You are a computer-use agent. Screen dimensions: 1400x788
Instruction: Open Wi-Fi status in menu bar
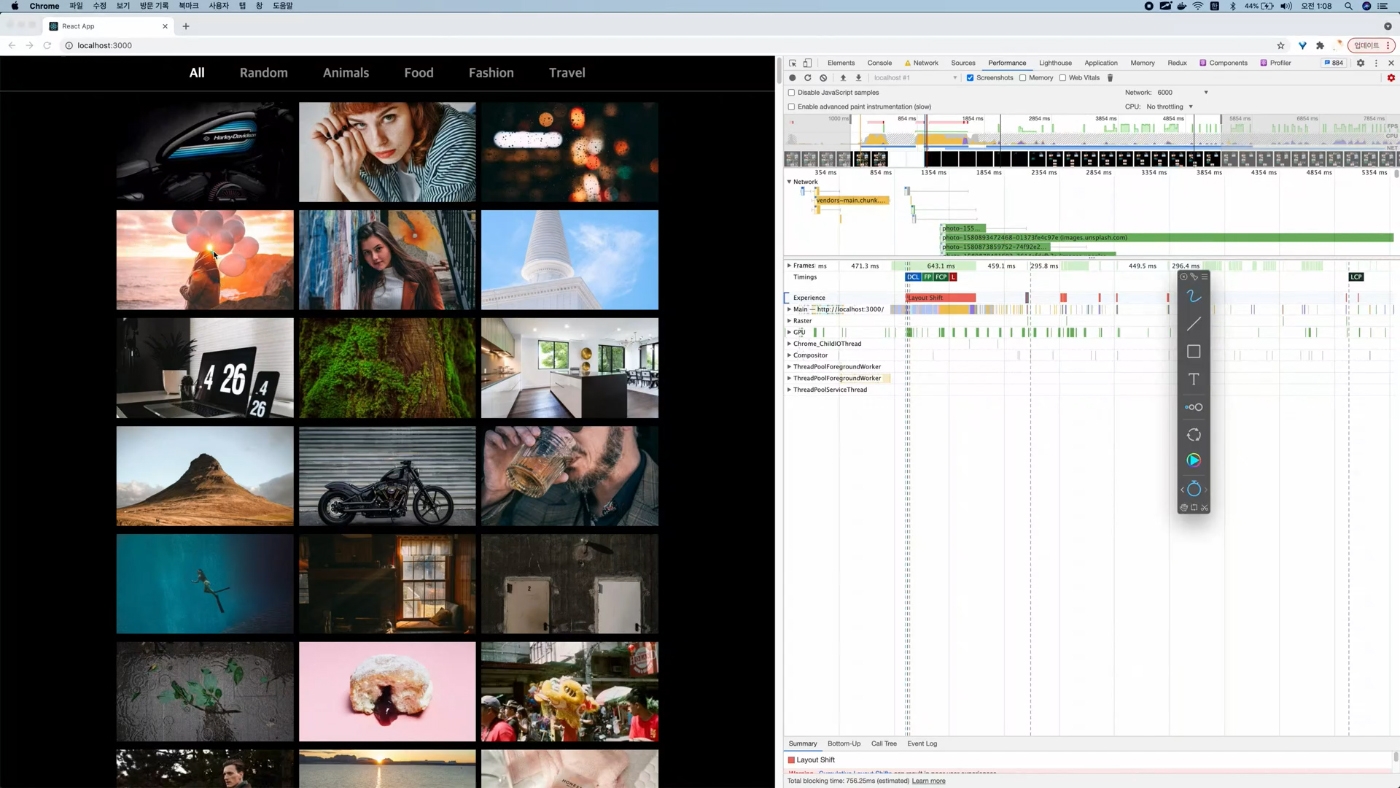[x=1198, y=6]
